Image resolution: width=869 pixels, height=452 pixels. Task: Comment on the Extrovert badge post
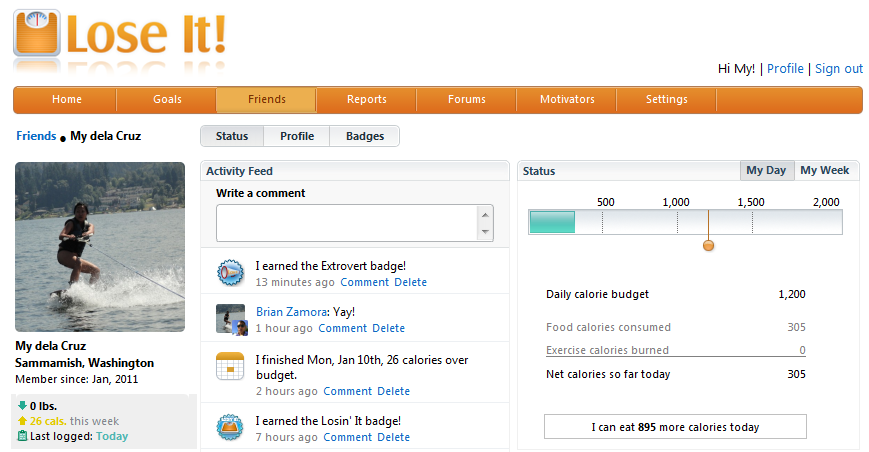pyautogui.click(x=364, y=282)
